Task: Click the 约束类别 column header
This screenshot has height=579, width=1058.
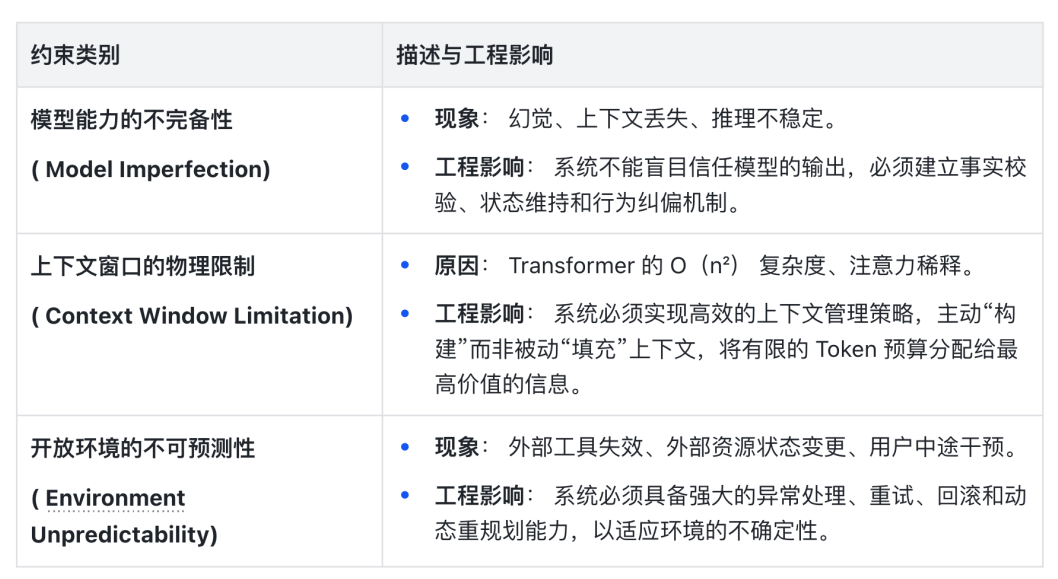Action: click(x=75, y=54)
